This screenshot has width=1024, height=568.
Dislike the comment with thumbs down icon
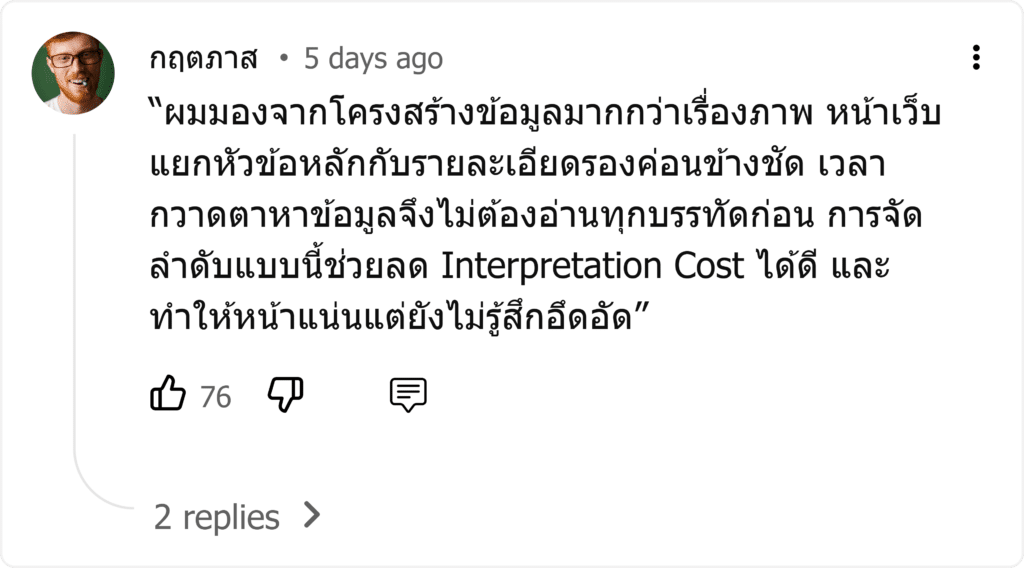(x=285, y=394)
